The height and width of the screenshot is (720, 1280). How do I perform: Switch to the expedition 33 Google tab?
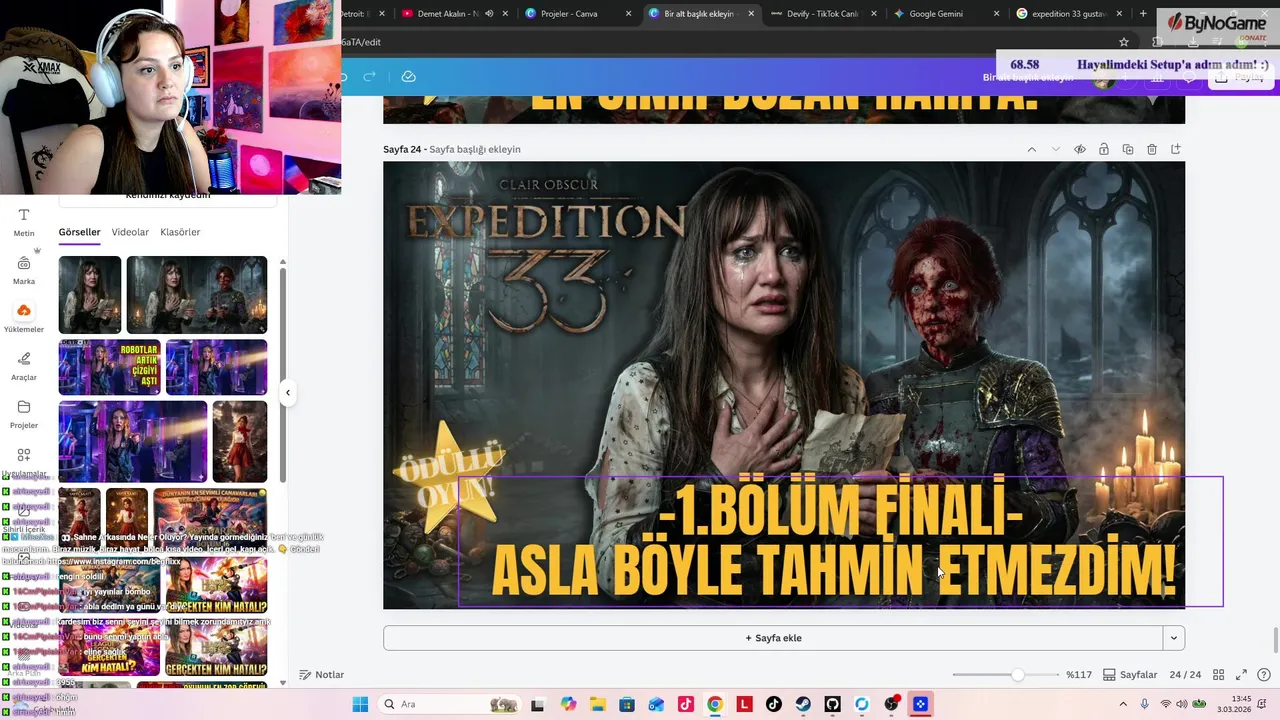click(1070, 14)
